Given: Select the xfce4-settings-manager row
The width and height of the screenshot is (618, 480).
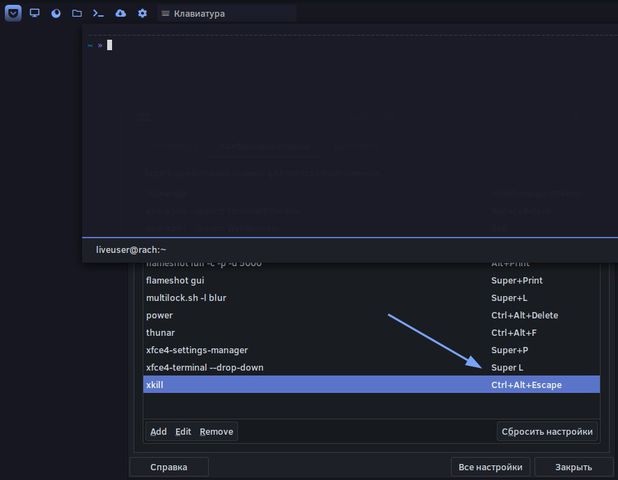Looking at the screenshot, I should (x=371, y=350).
